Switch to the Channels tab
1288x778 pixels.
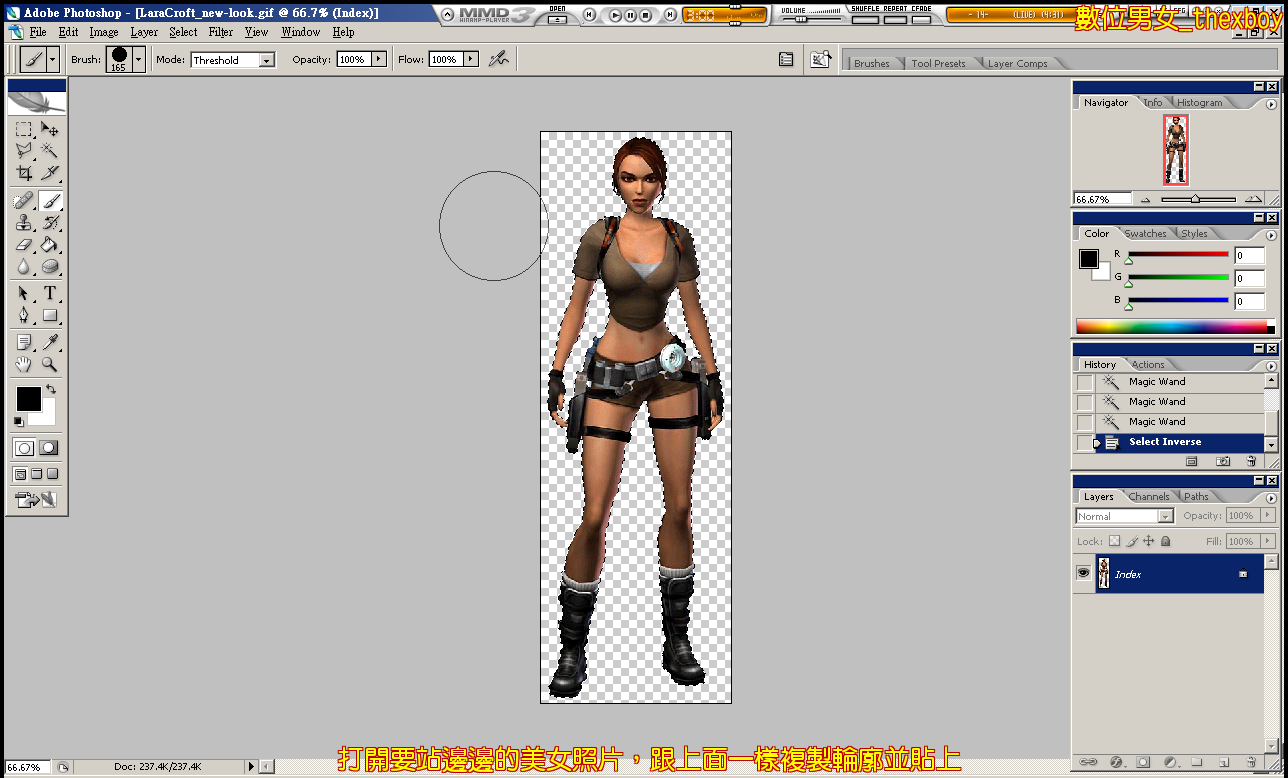pos(1149,497)
